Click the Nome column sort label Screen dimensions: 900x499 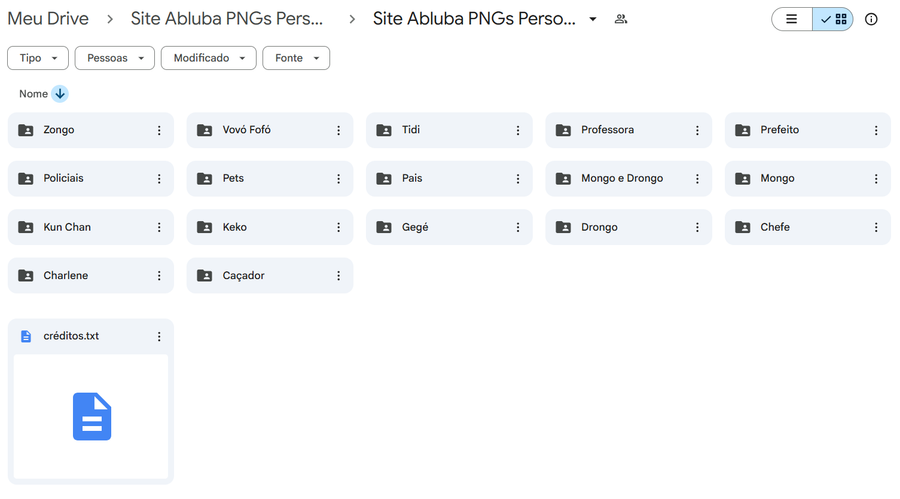coord(33,94)
